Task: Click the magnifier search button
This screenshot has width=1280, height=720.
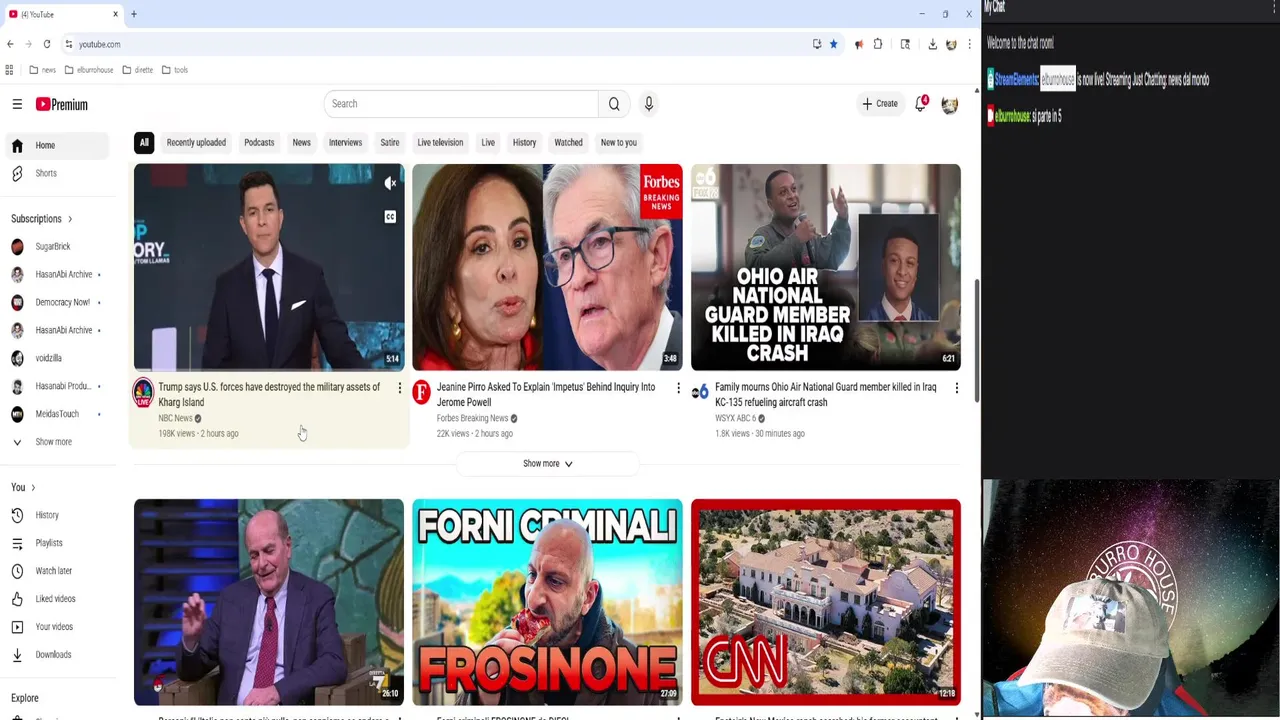Action: (x=614, y=104)
